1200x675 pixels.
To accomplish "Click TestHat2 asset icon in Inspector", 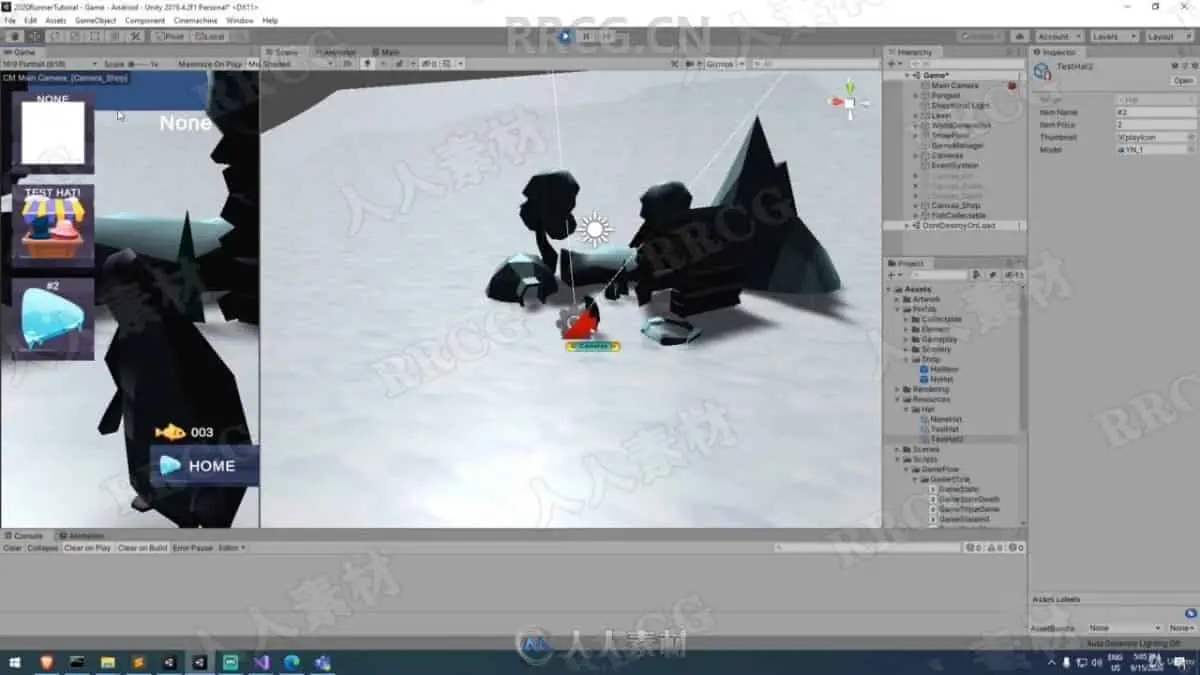I will [x=1041, y=71].
